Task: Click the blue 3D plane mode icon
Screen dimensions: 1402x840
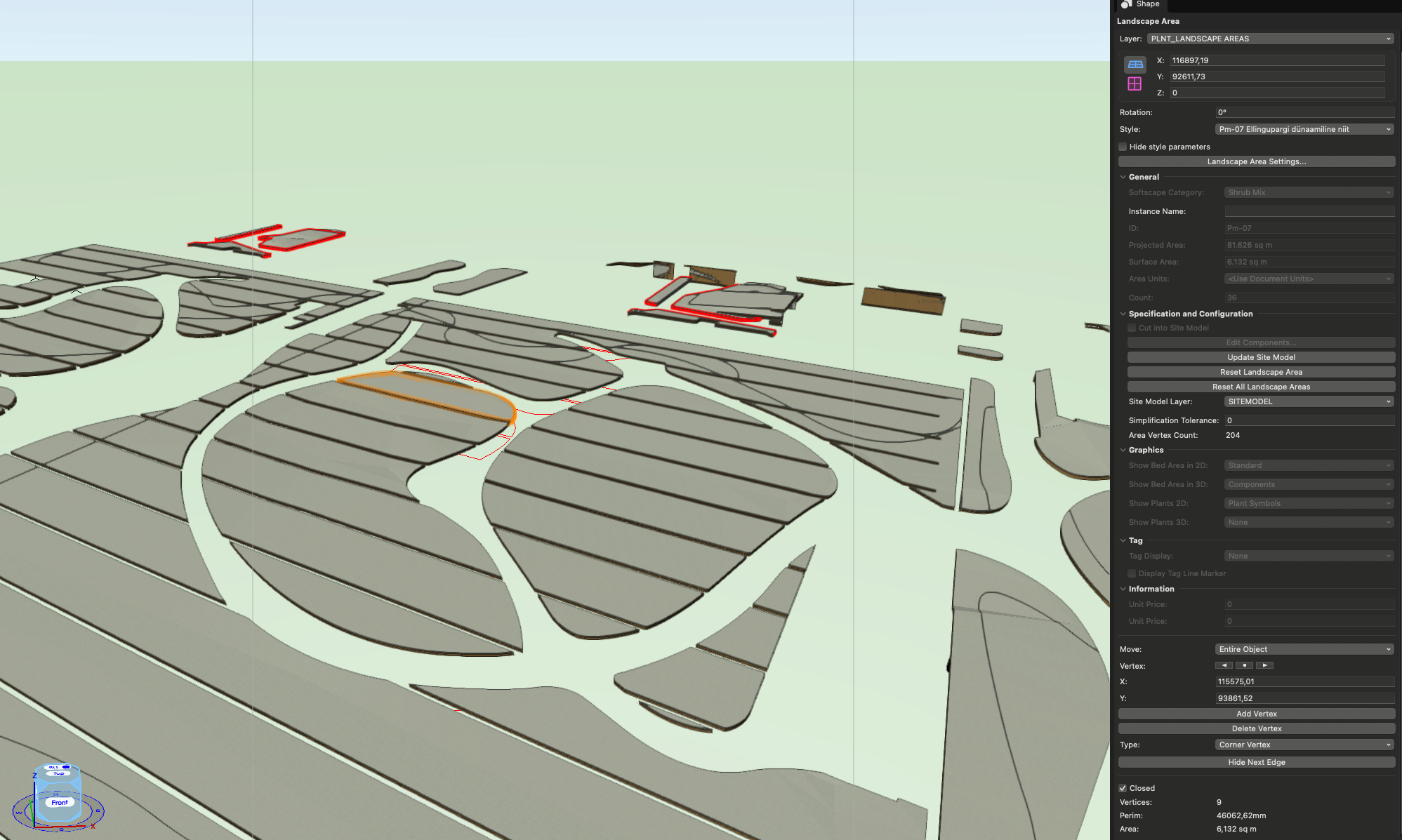Action: pyautogui.click(x=1135, y=65)
